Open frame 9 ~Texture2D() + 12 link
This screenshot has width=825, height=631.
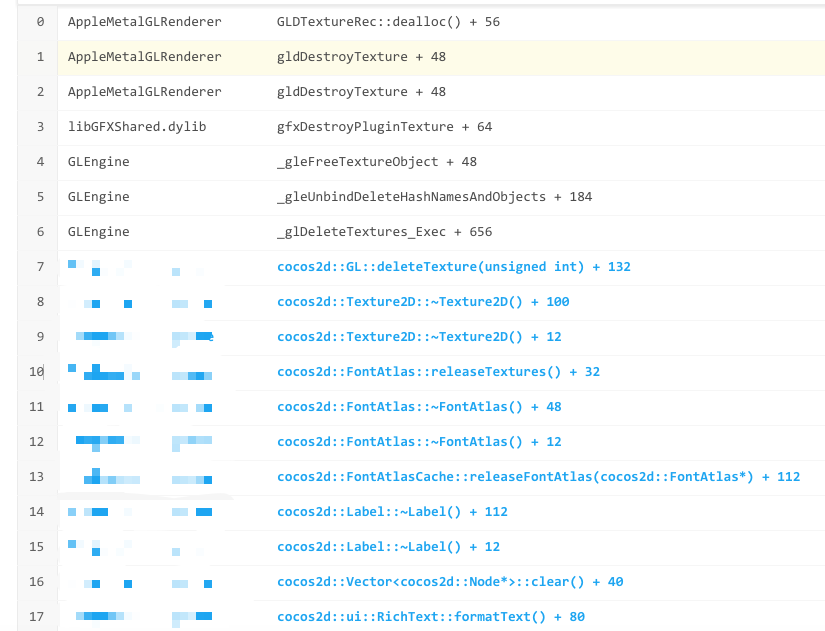419,337
